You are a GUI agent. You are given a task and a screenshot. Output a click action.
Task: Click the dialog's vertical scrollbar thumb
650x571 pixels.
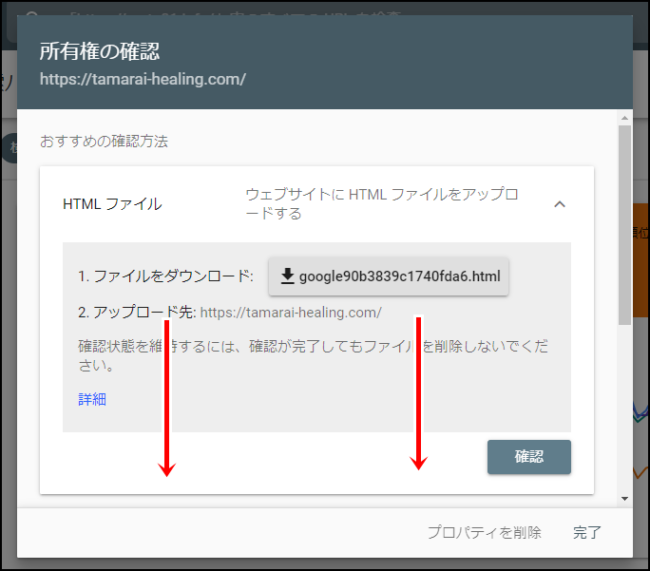coord(625,225)
